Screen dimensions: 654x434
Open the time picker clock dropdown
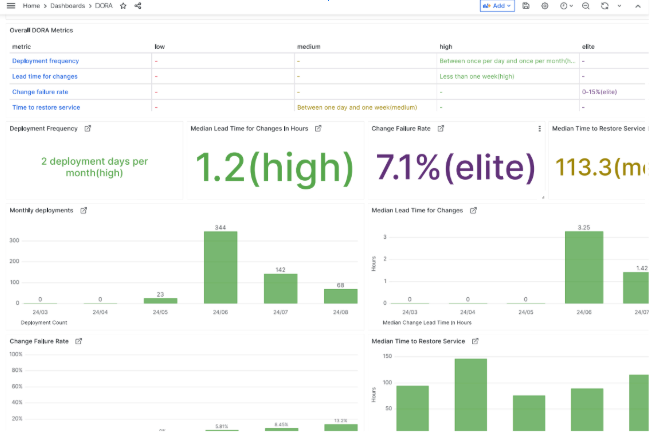click(x=566, y=6)
